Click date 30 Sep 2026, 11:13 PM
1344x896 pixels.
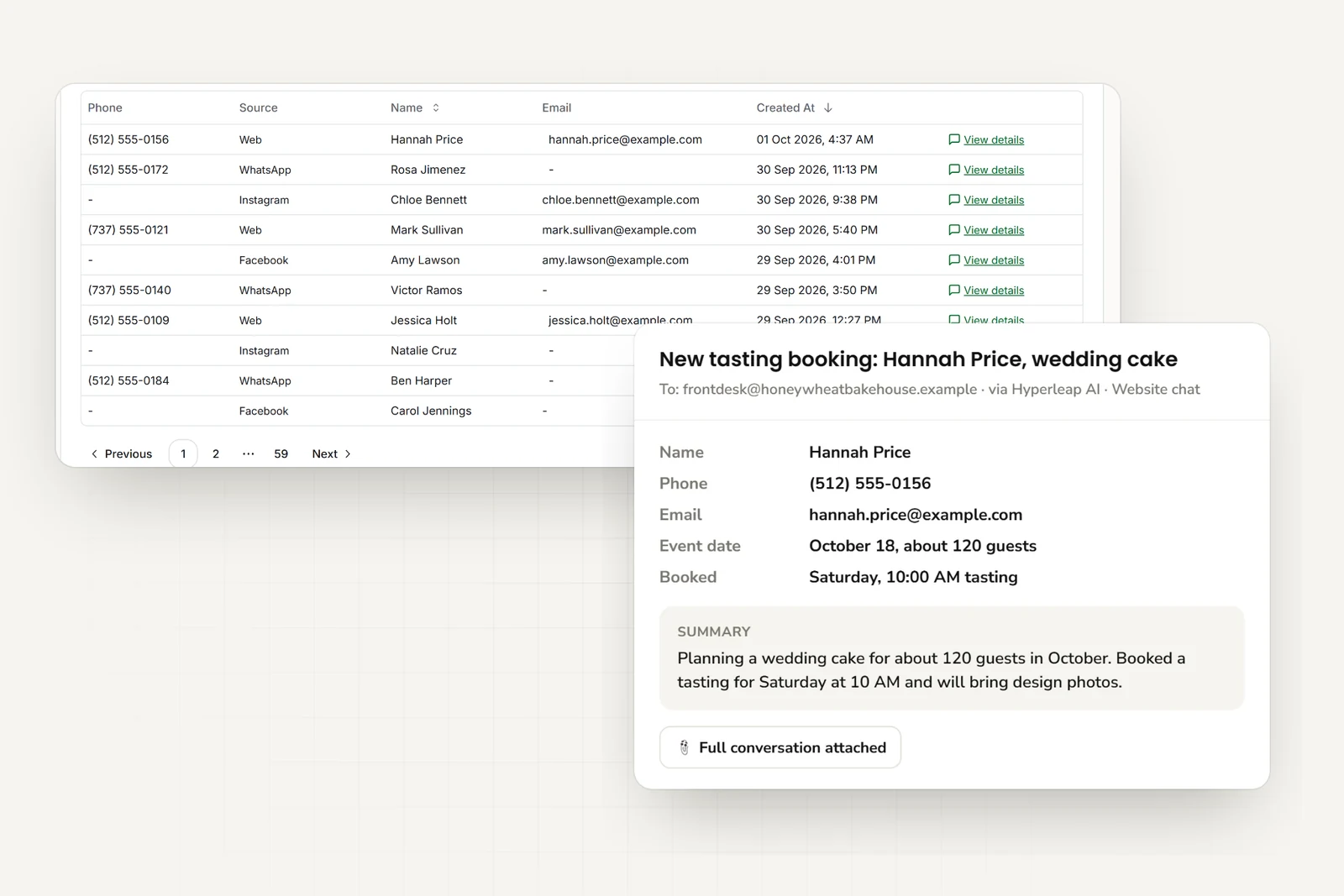[816, 170]
